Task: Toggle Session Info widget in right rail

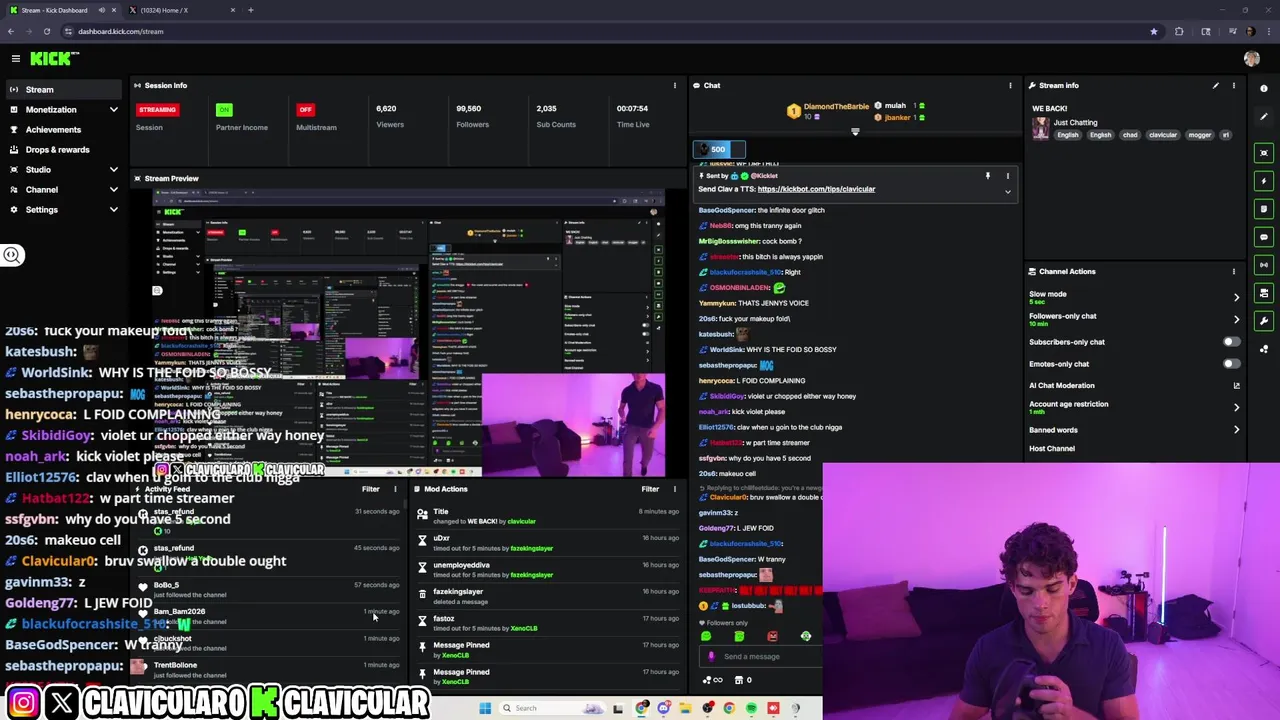Action: point(1264,265)
